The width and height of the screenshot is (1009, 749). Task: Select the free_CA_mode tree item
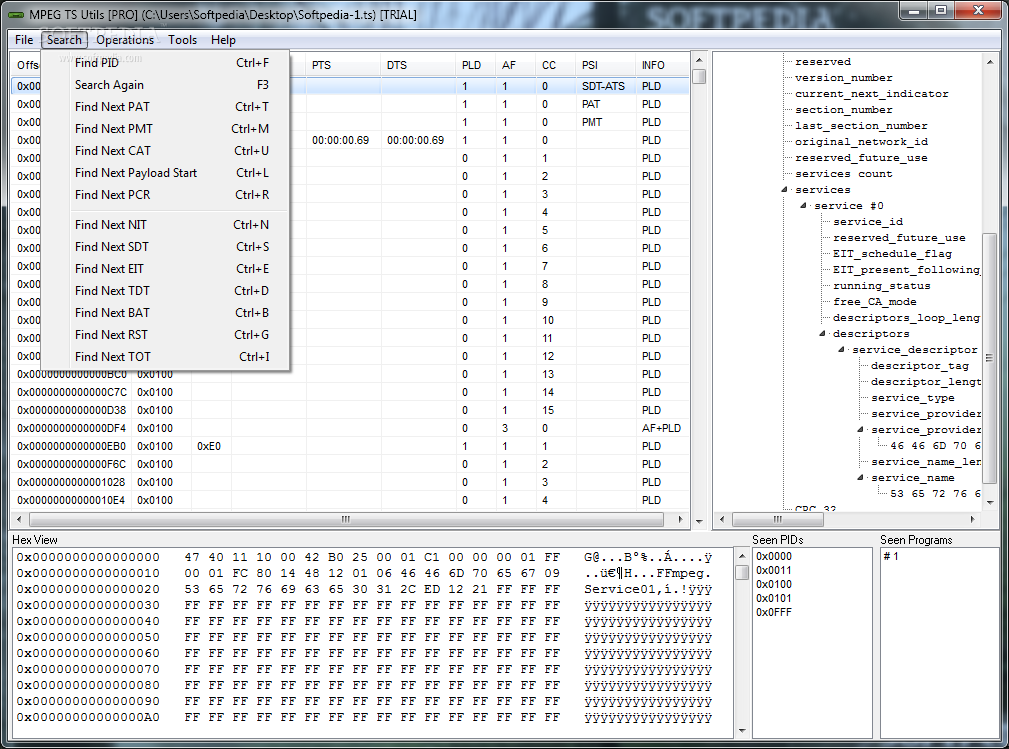coord(874,302)
